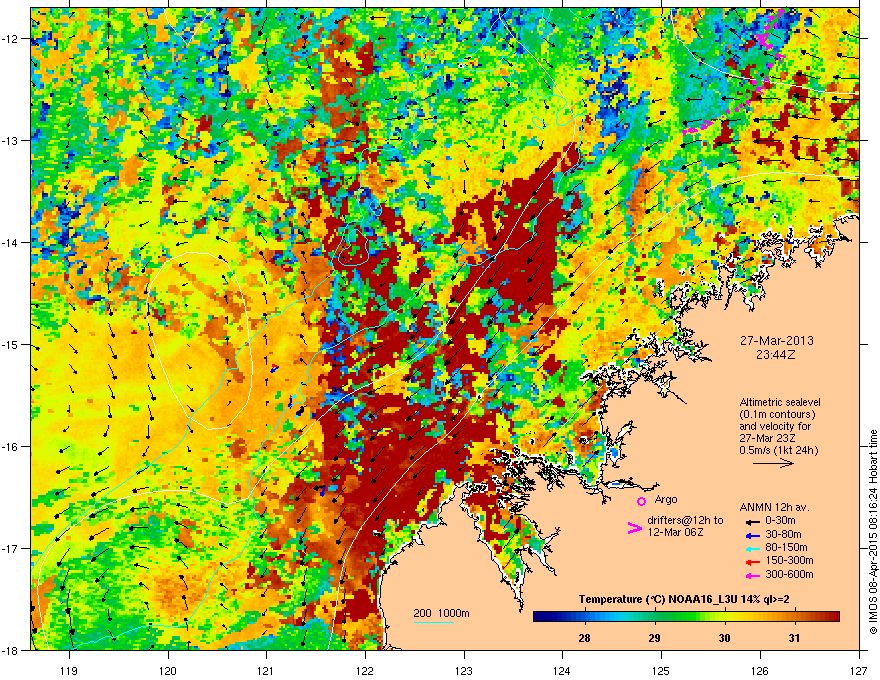Click the magenta drifters arrowhead legend symbol
The height and width of the screenshot is (680, 880).
(x=634, y=528)
